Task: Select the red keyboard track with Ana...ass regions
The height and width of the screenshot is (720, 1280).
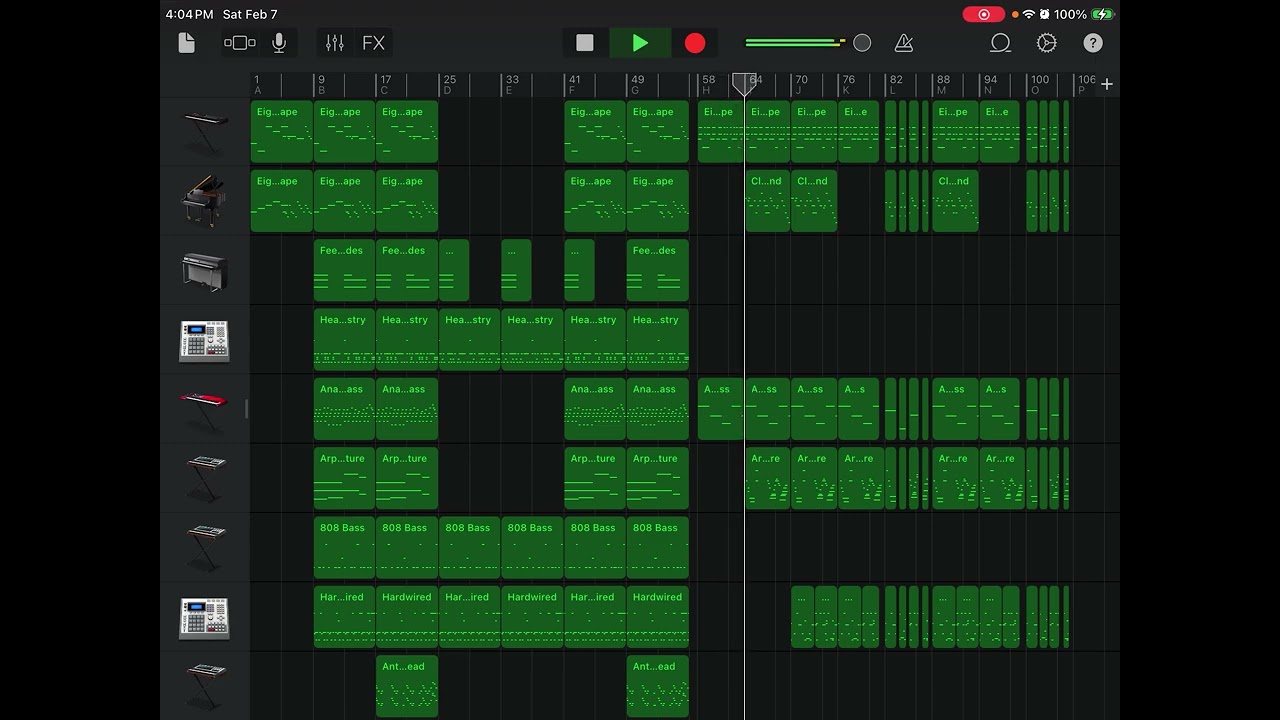Action: click(x=205, y=409)
